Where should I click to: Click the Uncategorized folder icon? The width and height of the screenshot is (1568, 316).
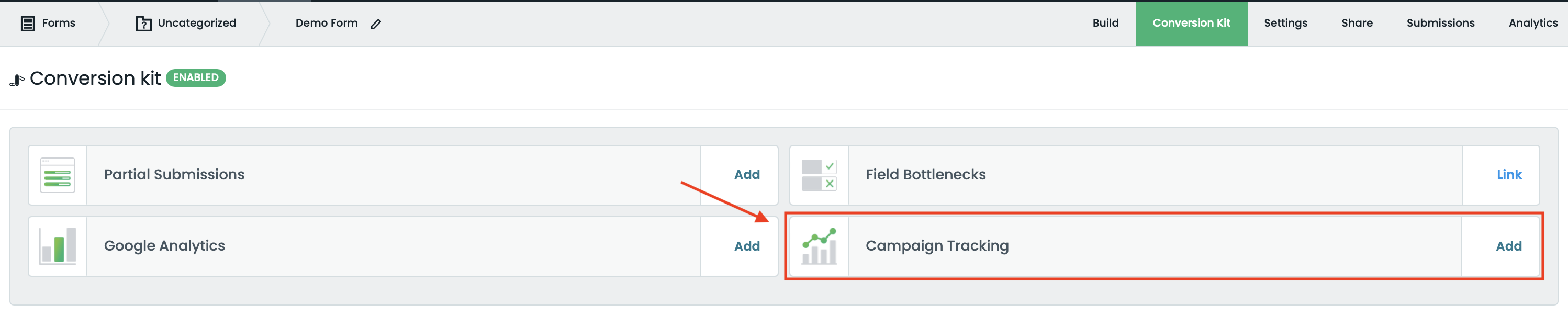tap(143, 24)
